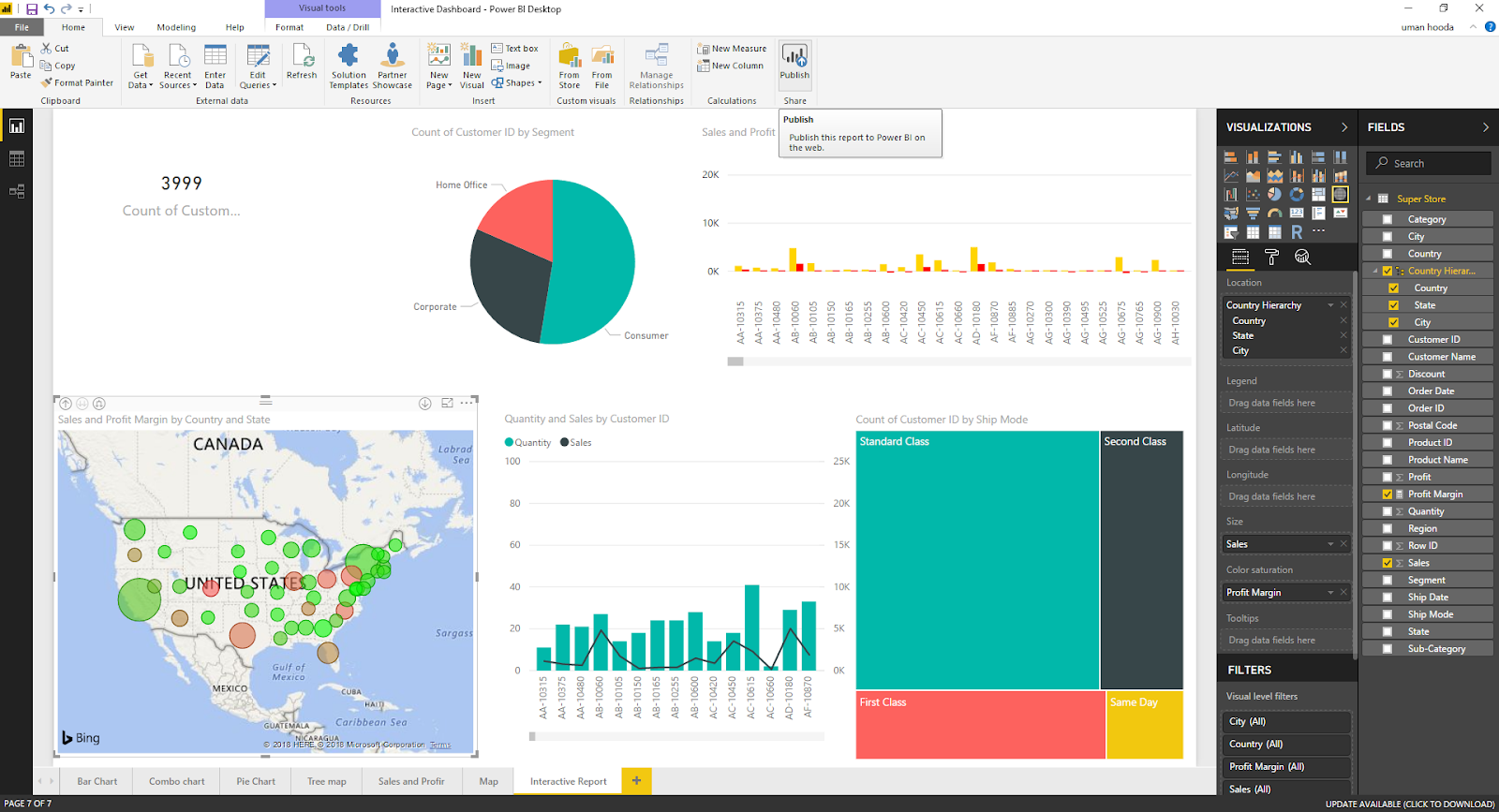Screen dimensions: 1499x812
Task: Click drill-up arrow on map visual
Action: (x=66, y=404)
